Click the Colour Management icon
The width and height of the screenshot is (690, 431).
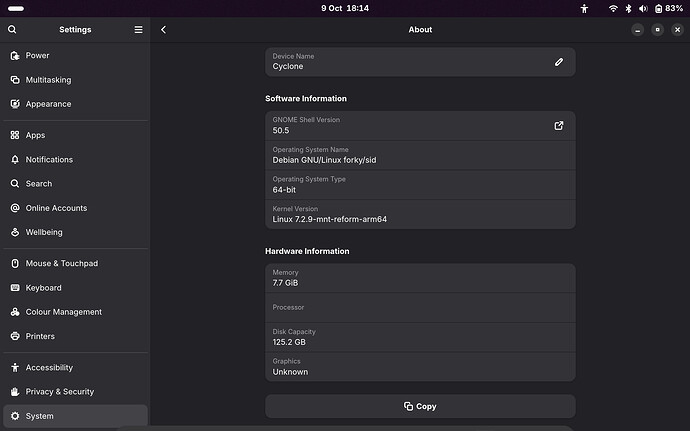[x=15, y=312]
